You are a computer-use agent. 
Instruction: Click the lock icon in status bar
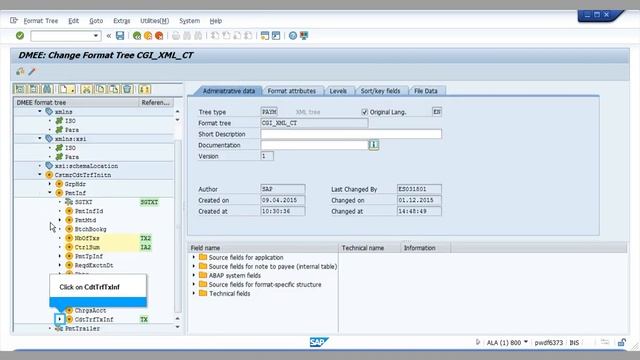pyautogui.click(x=622, y=342)
